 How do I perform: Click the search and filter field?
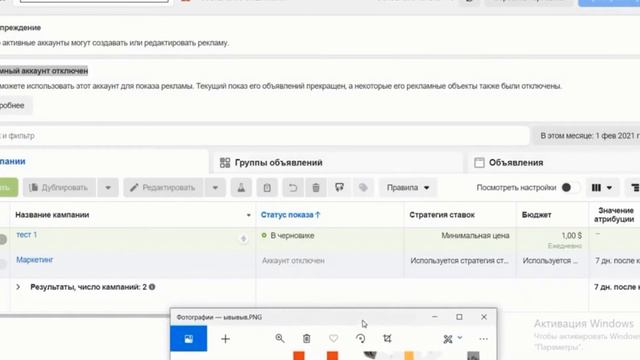263,136
